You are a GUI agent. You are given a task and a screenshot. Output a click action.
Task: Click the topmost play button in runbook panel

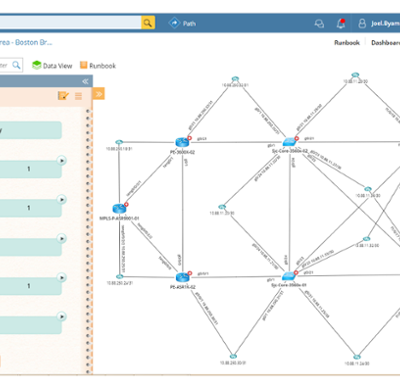pyautogui.click(x=61, y=160)
